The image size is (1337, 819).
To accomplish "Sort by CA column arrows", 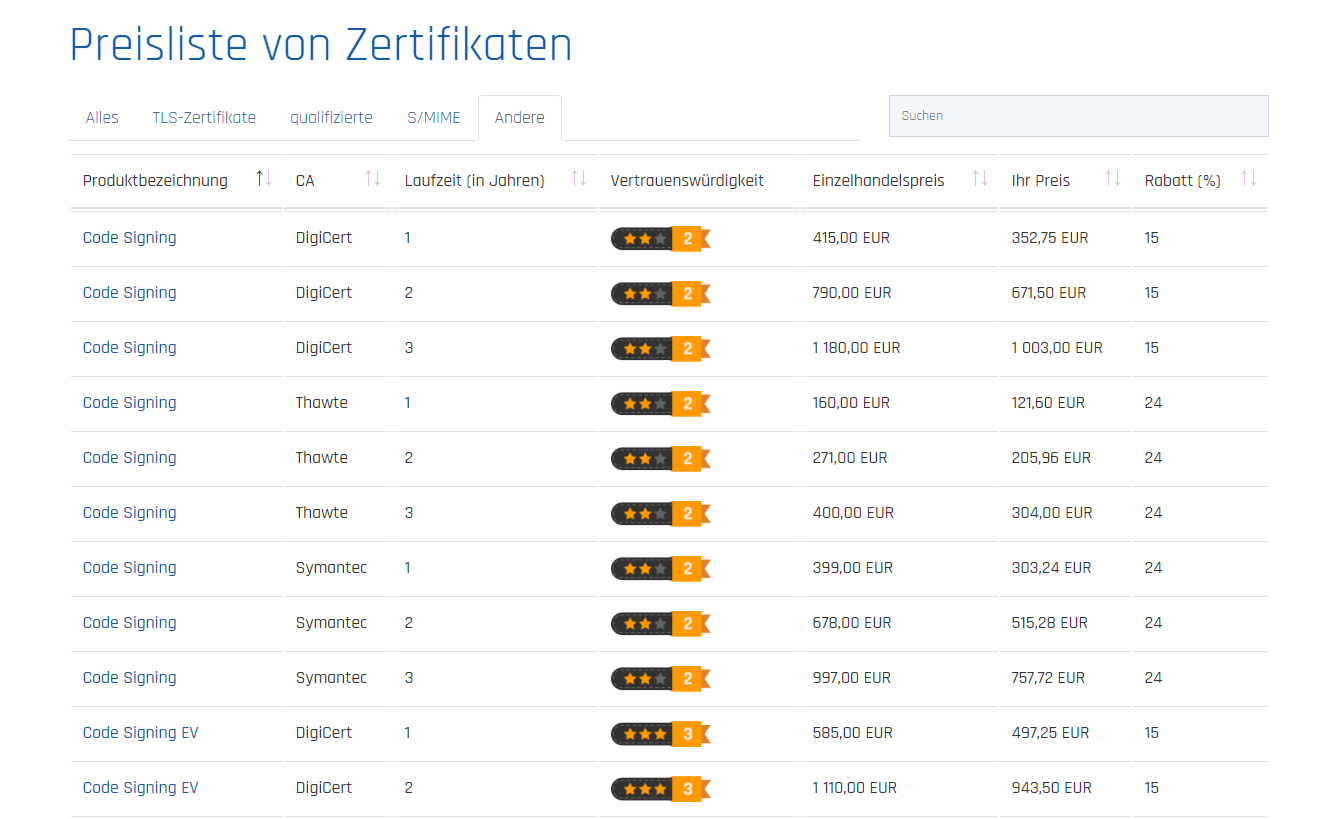I will [373, 179].
